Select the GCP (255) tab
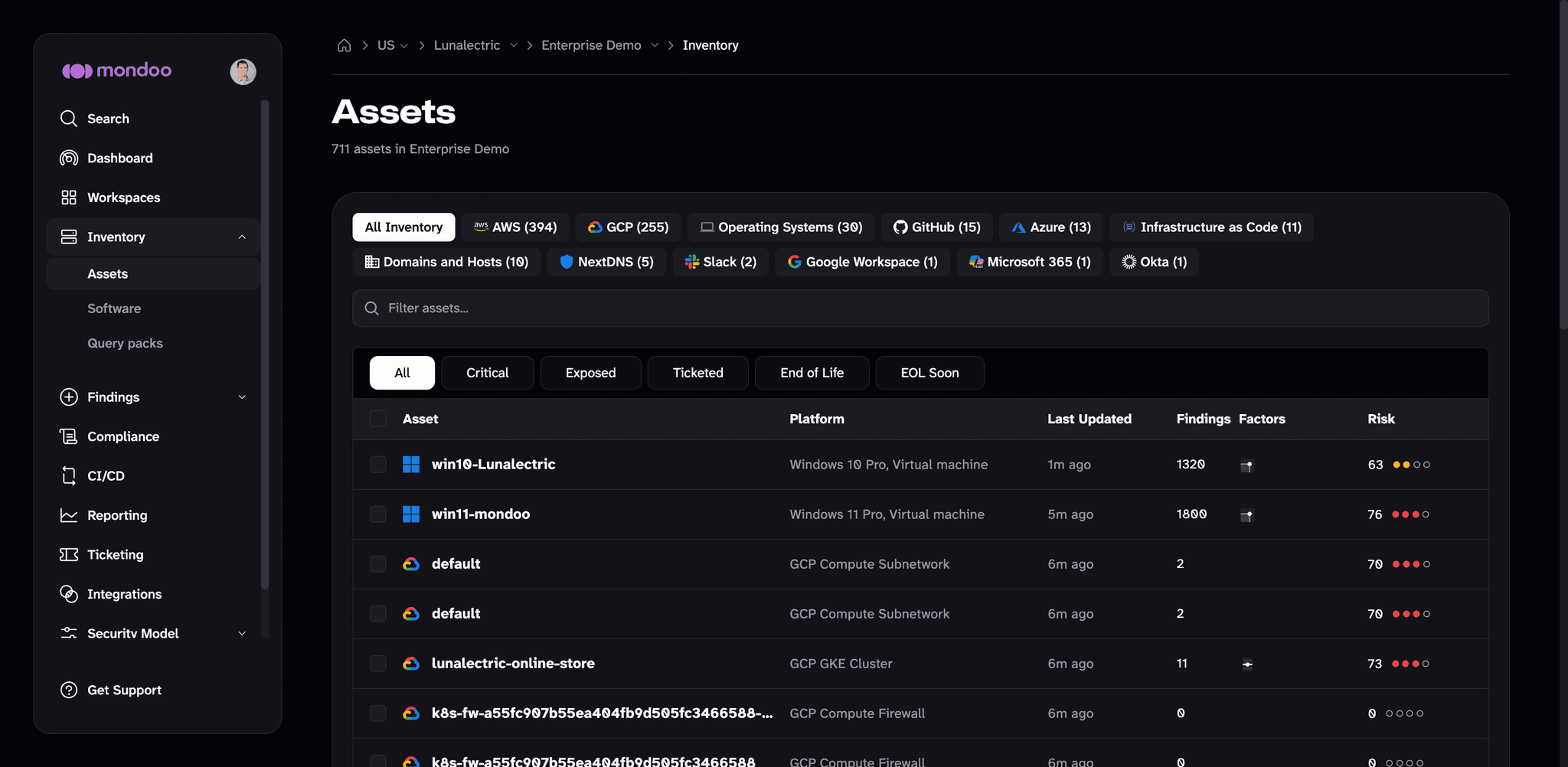The width and height of the screenshot is (1568, 767). 628,227
